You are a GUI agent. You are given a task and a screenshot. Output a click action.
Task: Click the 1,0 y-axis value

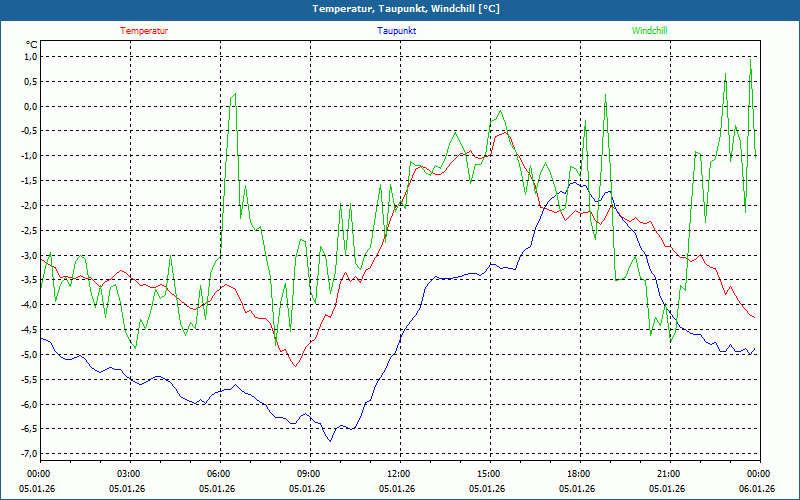pyautogui.click(x=29, y=57)
